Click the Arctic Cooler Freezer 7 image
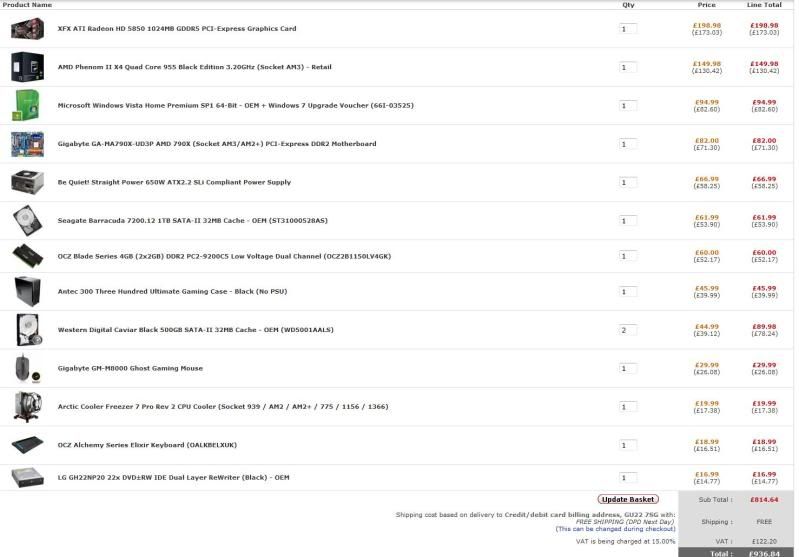The image size is (799, 557). 27,406
